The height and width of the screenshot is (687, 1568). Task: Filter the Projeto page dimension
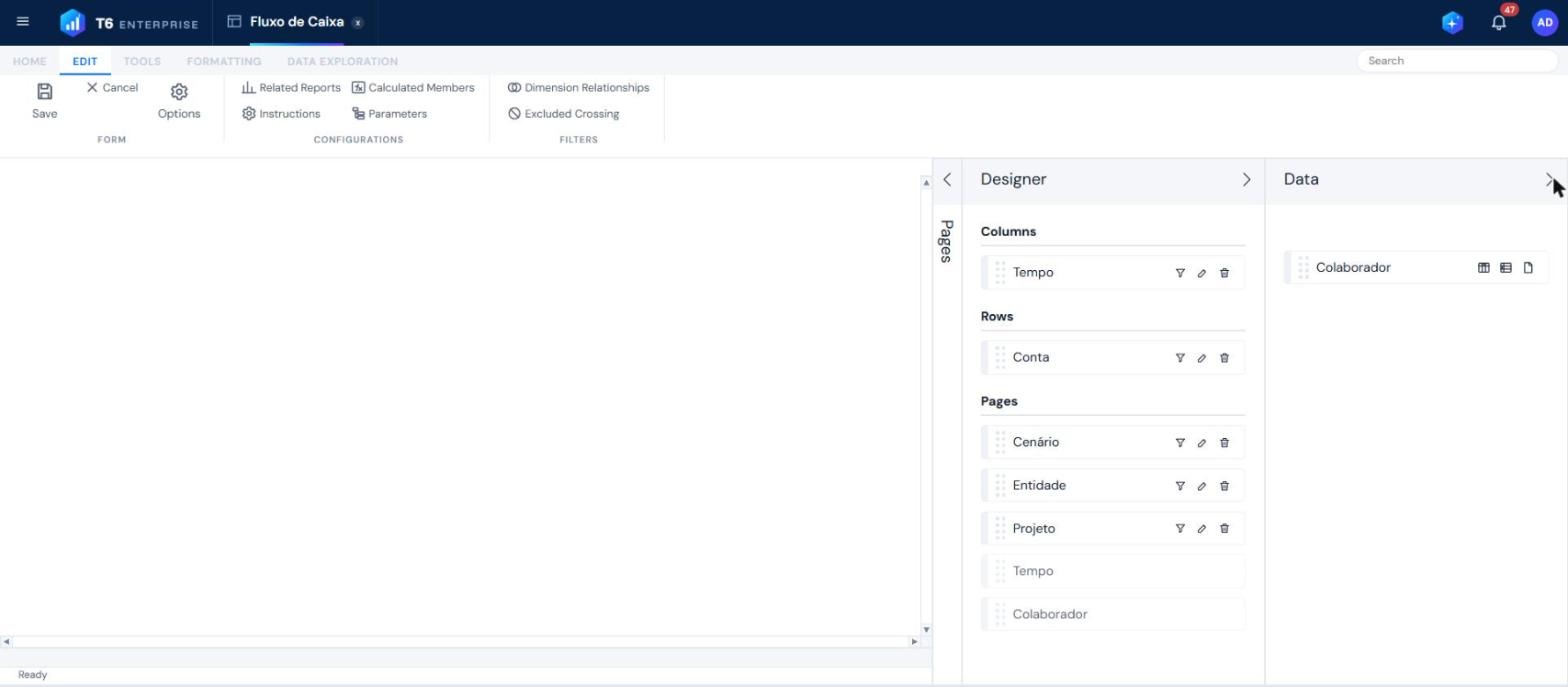pyautogui.click(x=1180, y=529)
